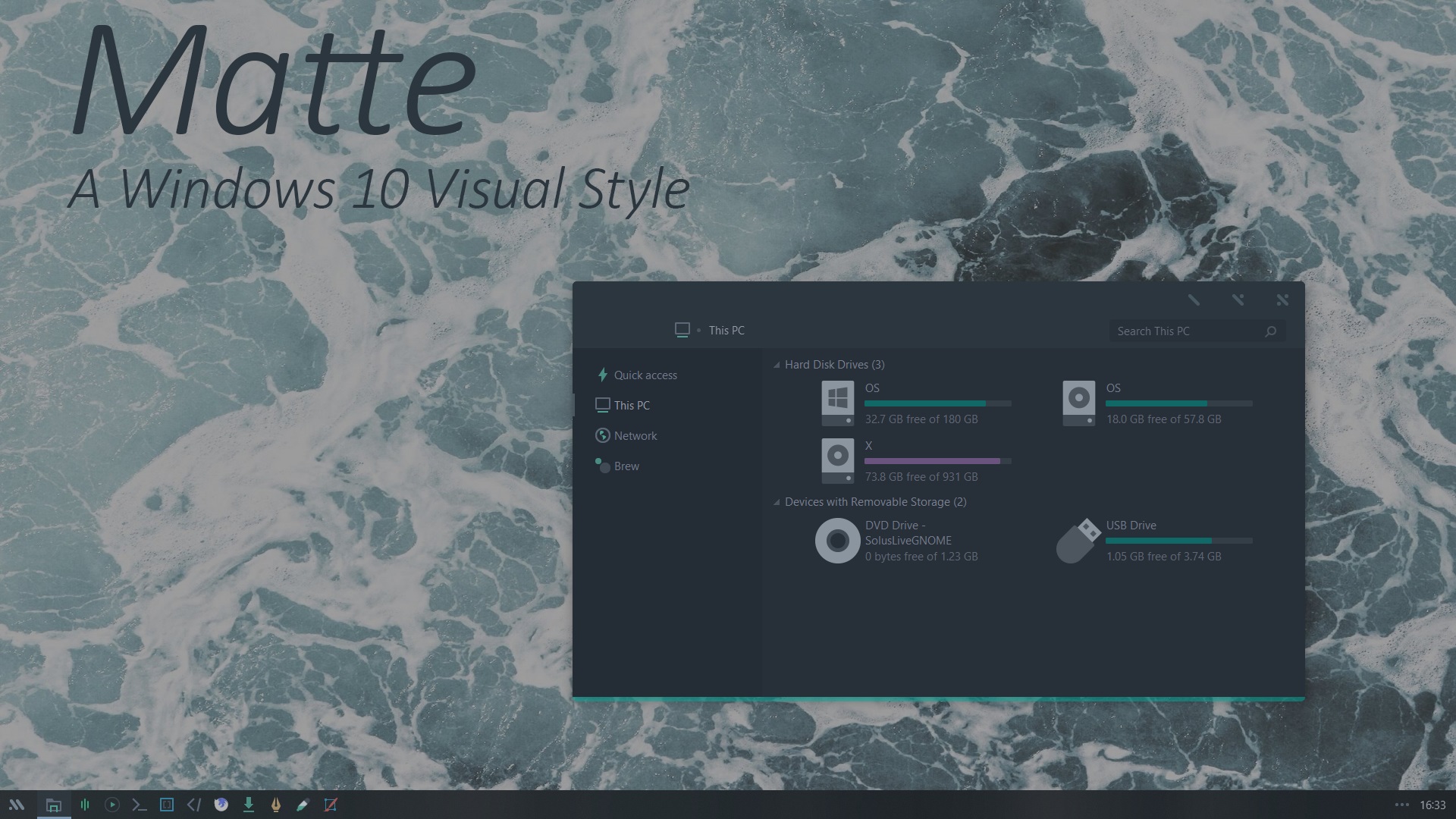The width and height of the screenshot is (1456, 819).
Task: Click the text '0 bytes free of 1.23 GB'
Action: coord(921,557)
